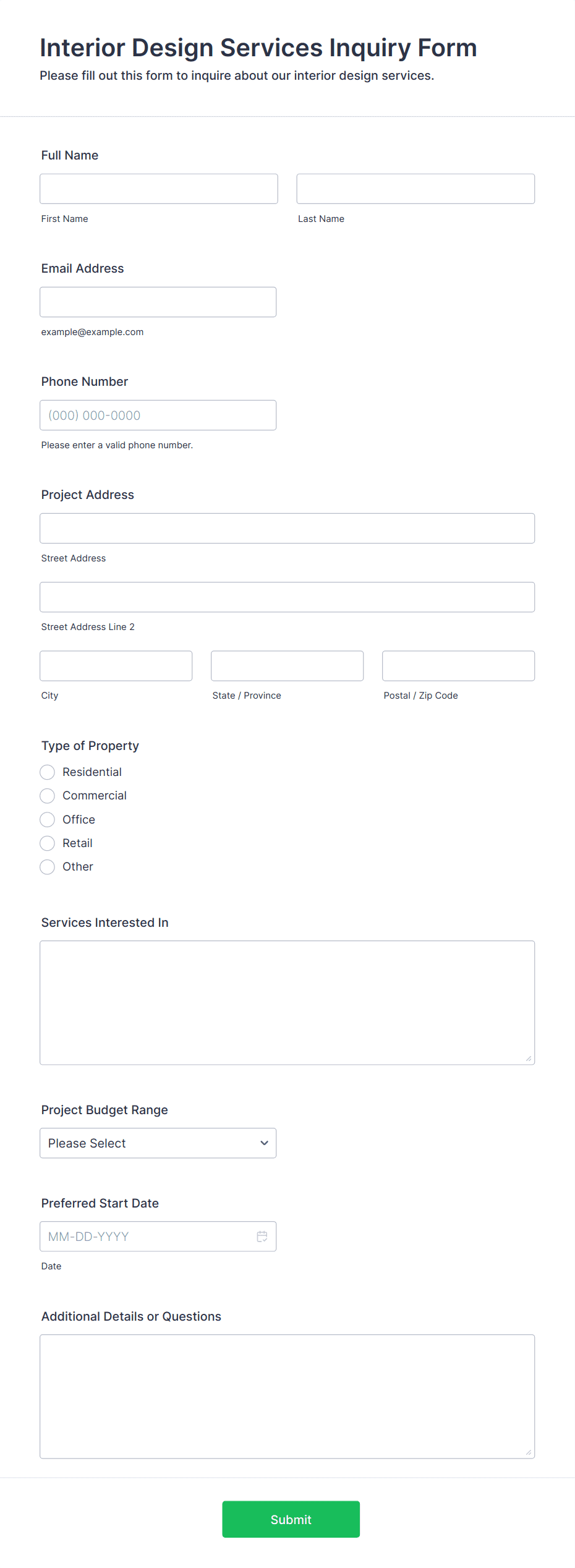Focus the Email Address input

[x=158, y=302]
